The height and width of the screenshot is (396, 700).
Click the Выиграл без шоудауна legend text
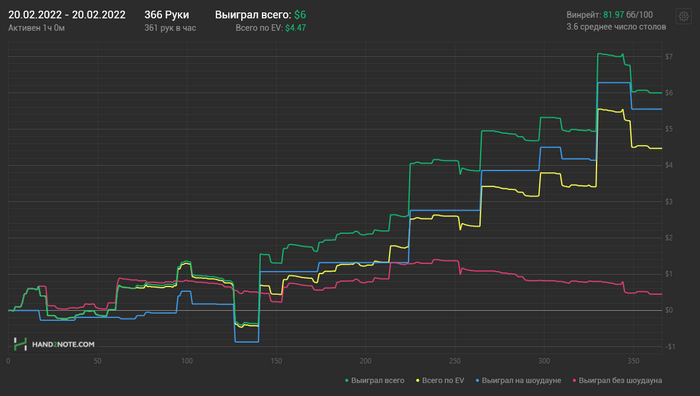(620, 381)
